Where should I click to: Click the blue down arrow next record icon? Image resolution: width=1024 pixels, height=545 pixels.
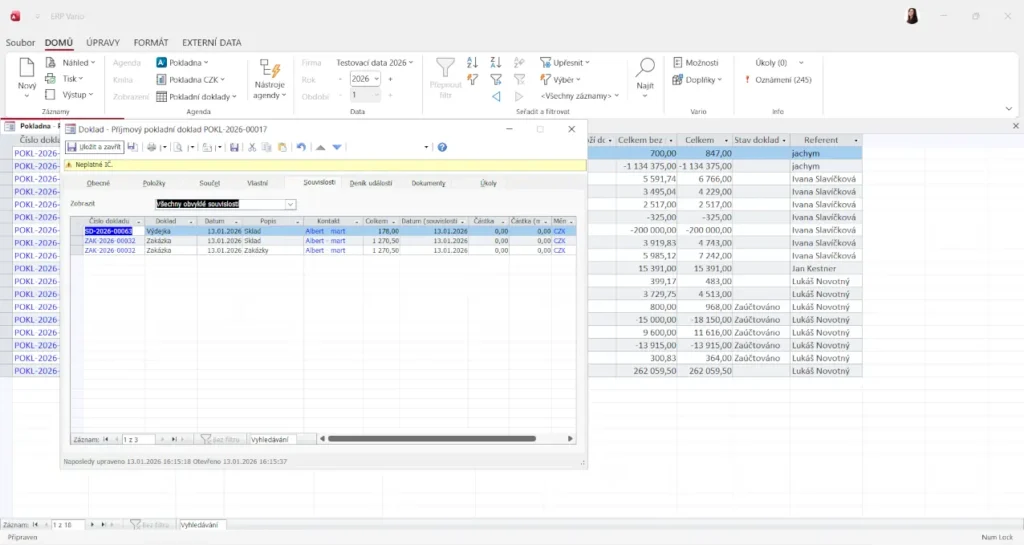point(338,147)
